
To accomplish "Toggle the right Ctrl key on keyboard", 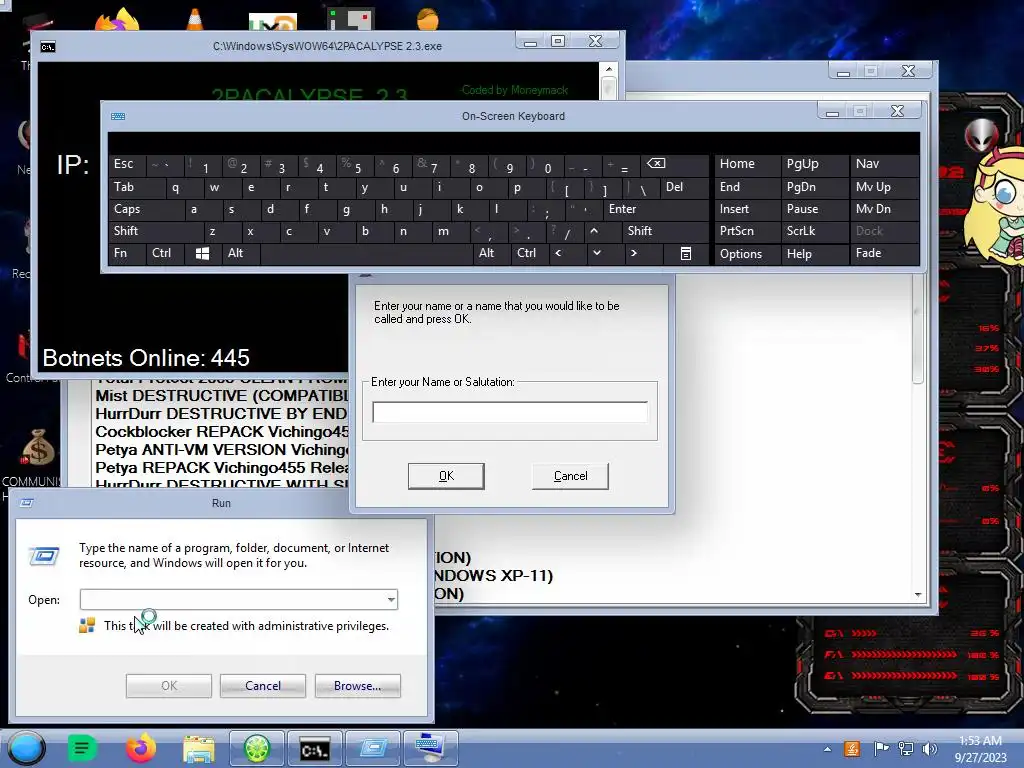I will pos(528,253).
